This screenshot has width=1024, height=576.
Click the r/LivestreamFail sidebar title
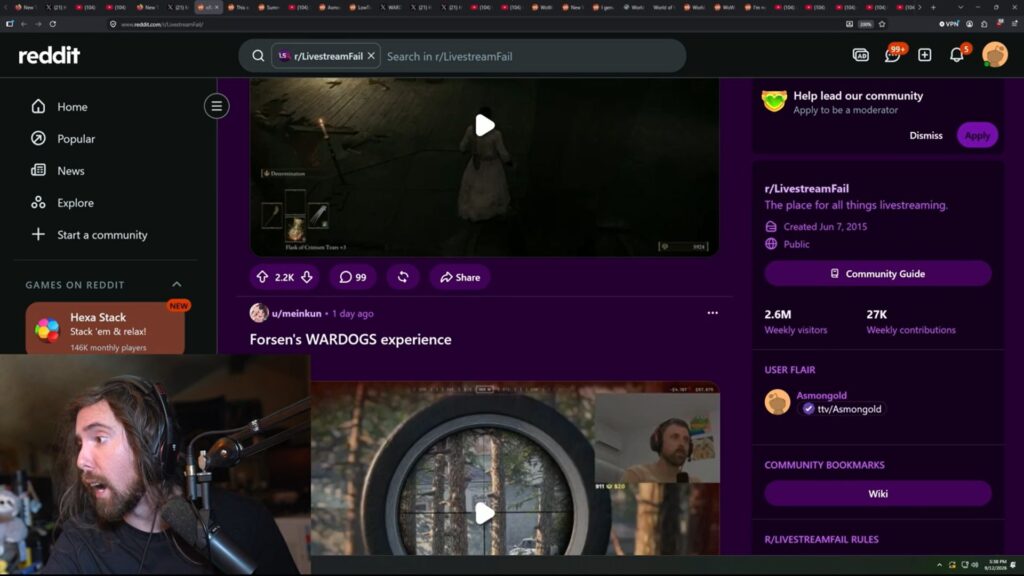click(807, 189)
